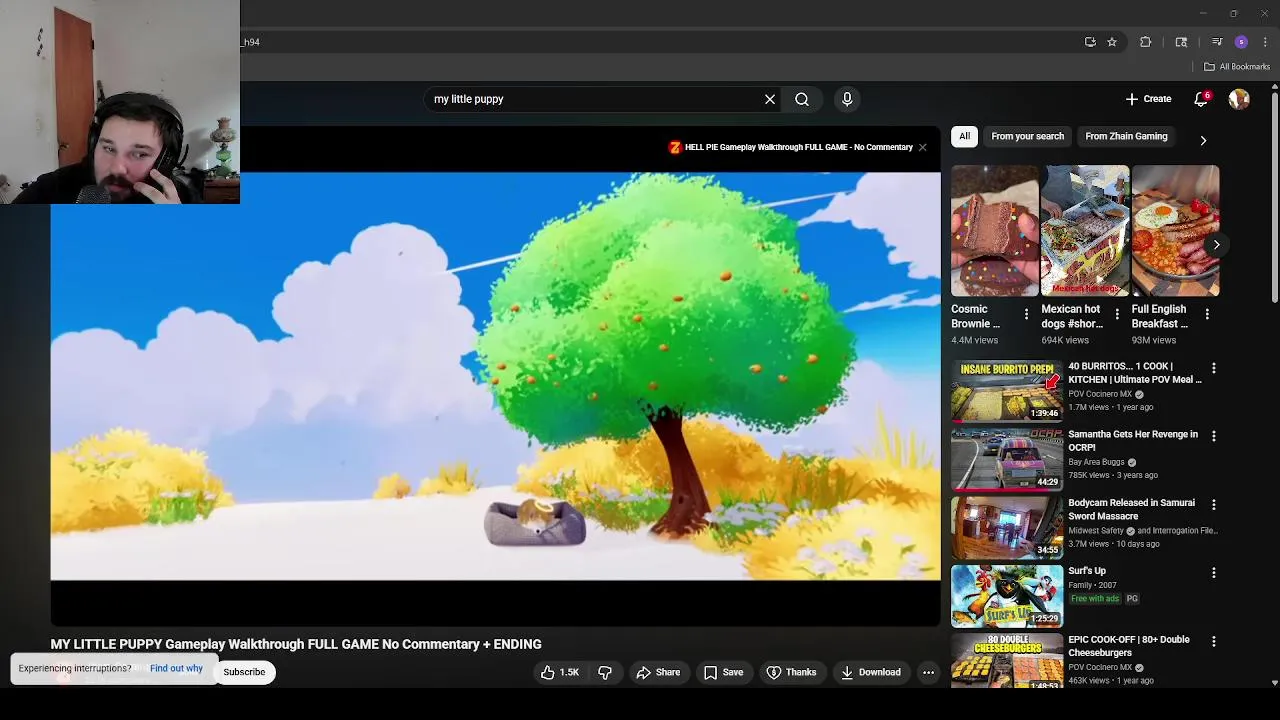Dislike the video with thumbs down
The image size is (1280, 720).
605,672
